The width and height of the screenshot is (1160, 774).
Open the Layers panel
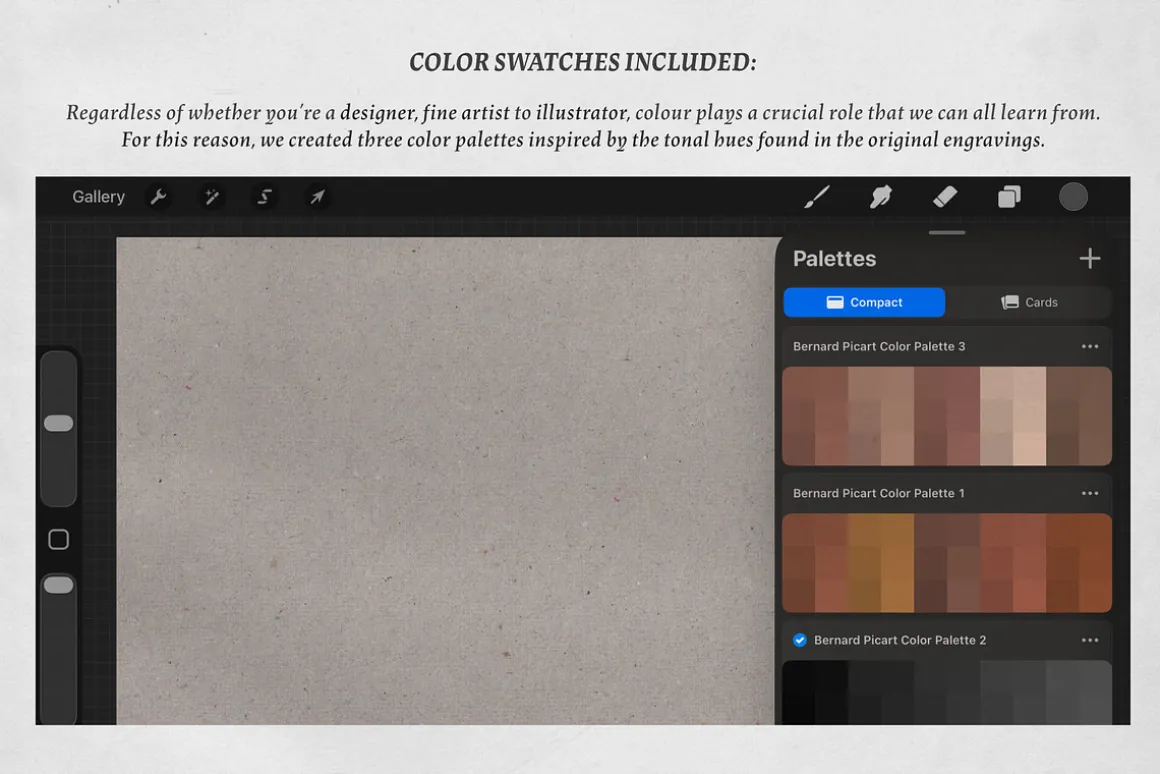click(1009, 197)
